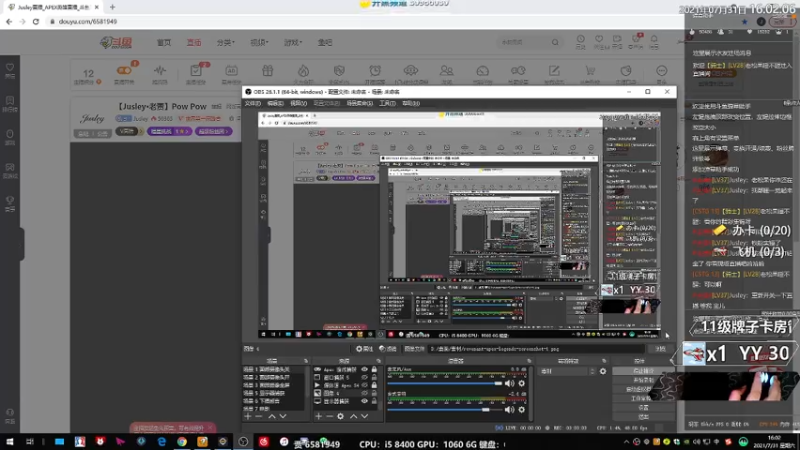Viewport: 800px width, 450px height.
Task: Open source Filters (滤镜) in OBS toolbar
Action: (x=388, y=349)
